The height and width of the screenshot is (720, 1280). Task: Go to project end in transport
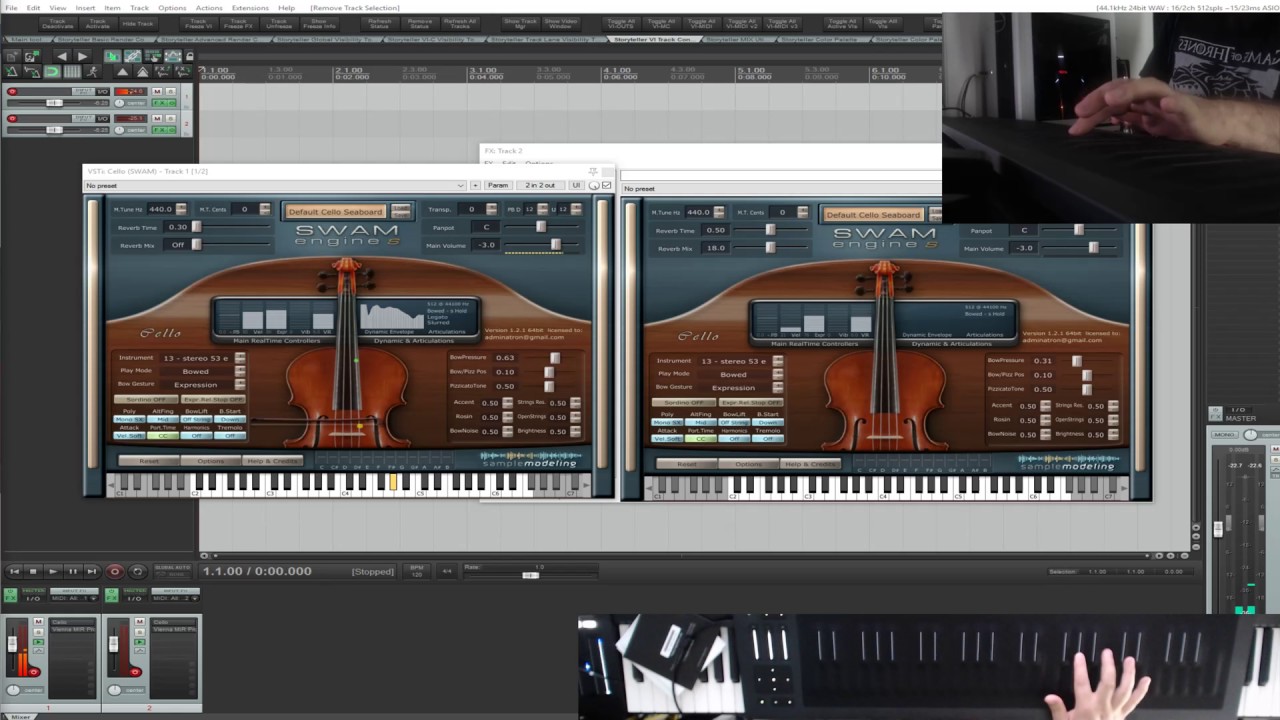click(x=91, y=571)
